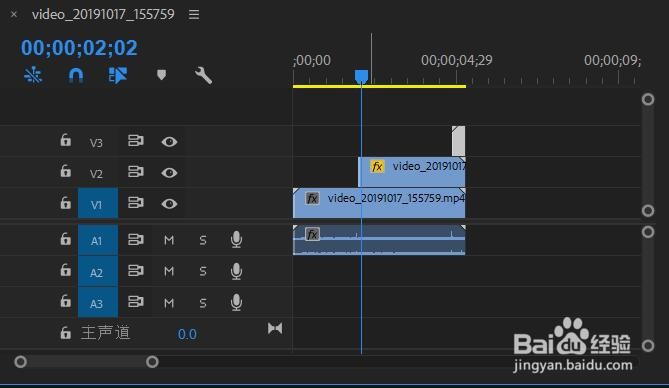Select the blue playhead marker on ruler

361,77
